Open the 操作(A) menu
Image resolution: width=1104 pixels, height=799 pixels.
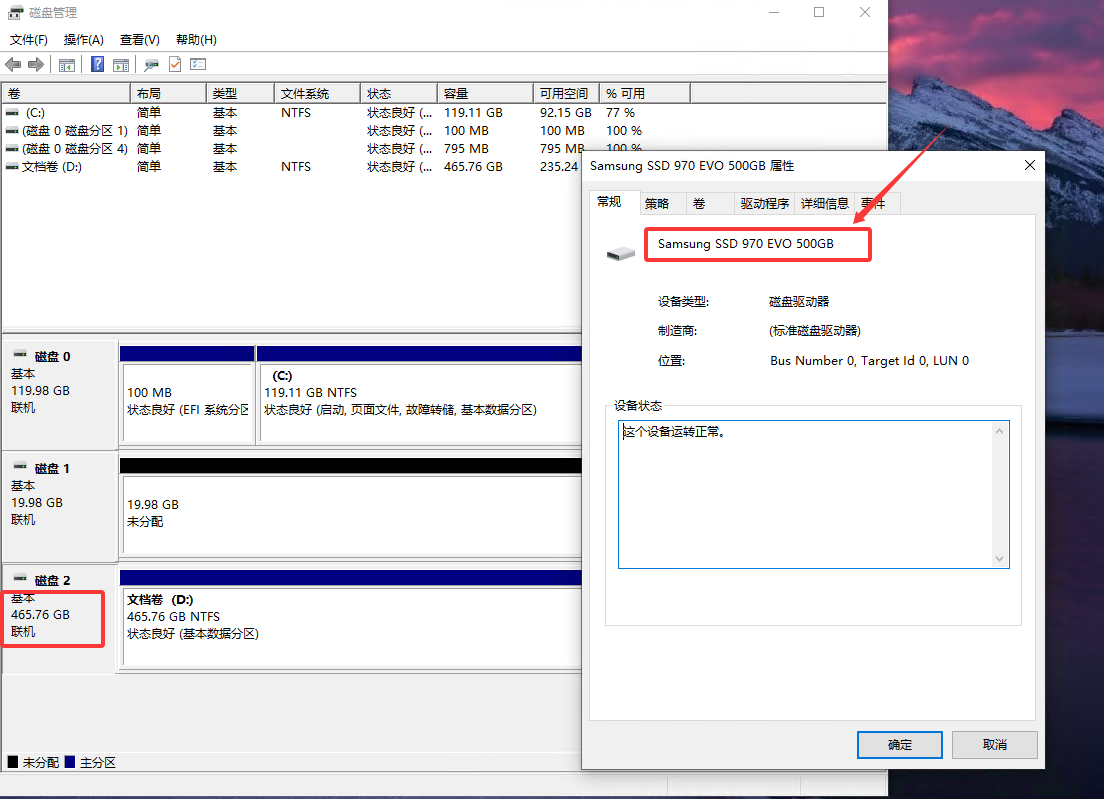pyautogui.click(x=83, y=40)
